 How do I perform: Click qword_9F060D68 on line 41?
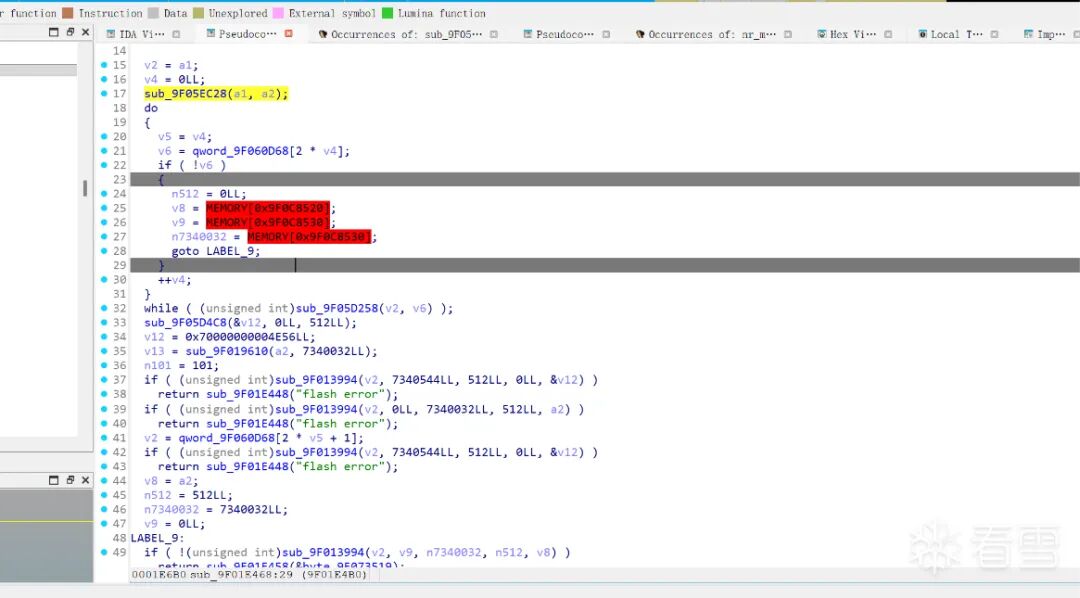[x=227, y=438]
